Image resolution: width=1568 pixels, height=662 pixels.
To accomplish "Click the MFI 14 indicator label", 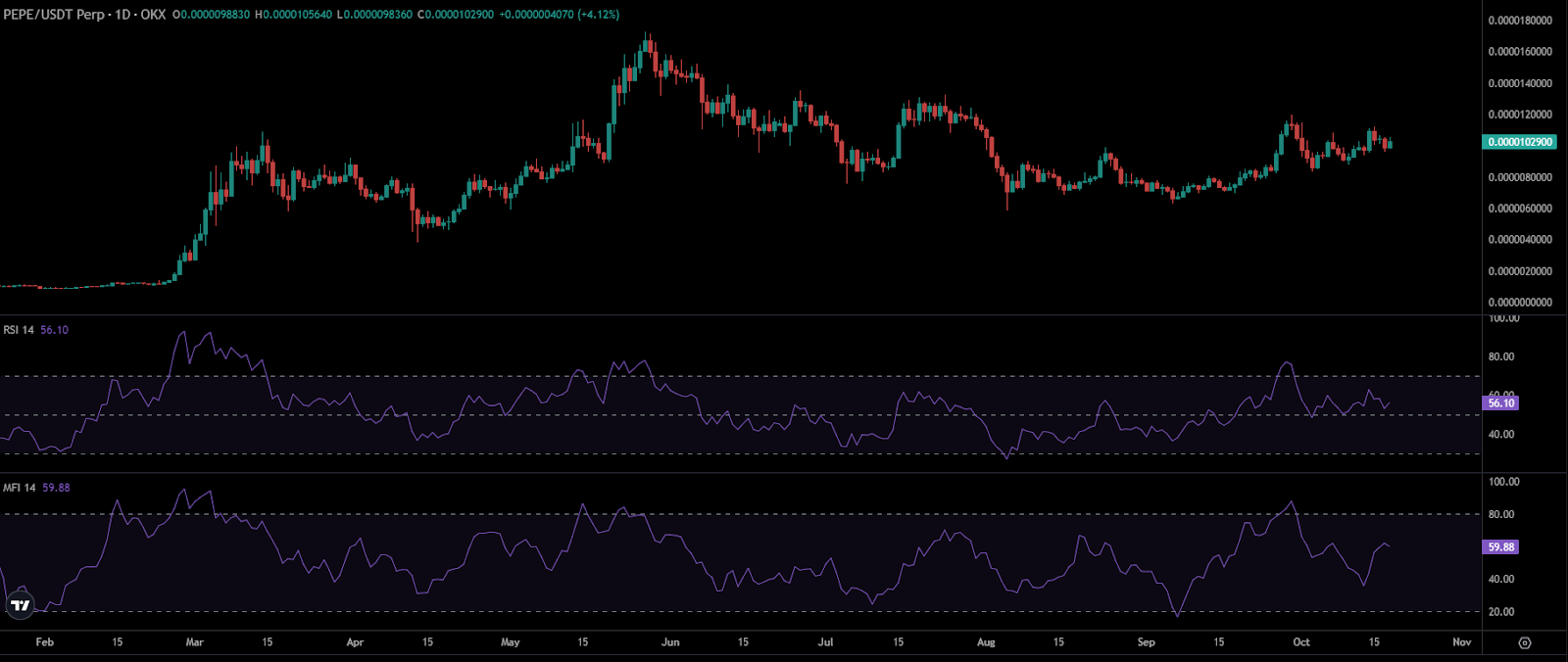I will tap(20, 488).
